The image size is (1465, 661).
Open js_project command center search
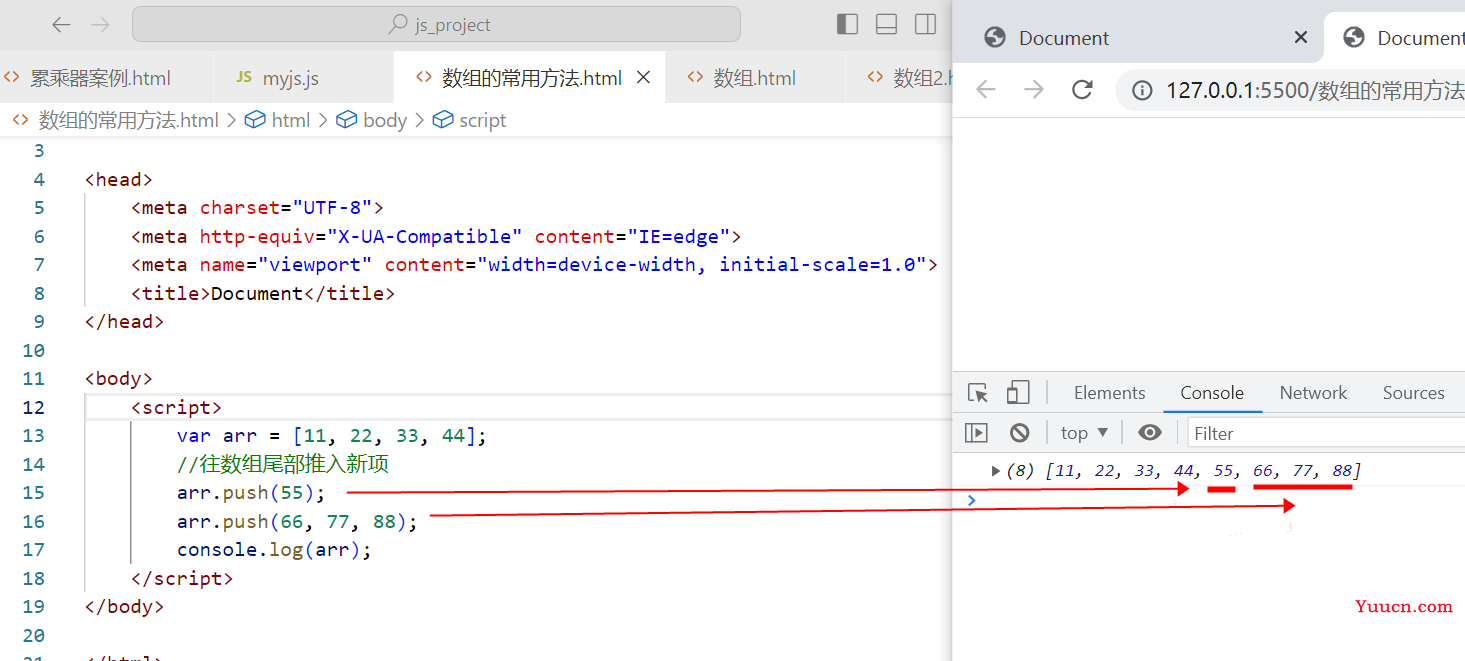click(436, 25)
